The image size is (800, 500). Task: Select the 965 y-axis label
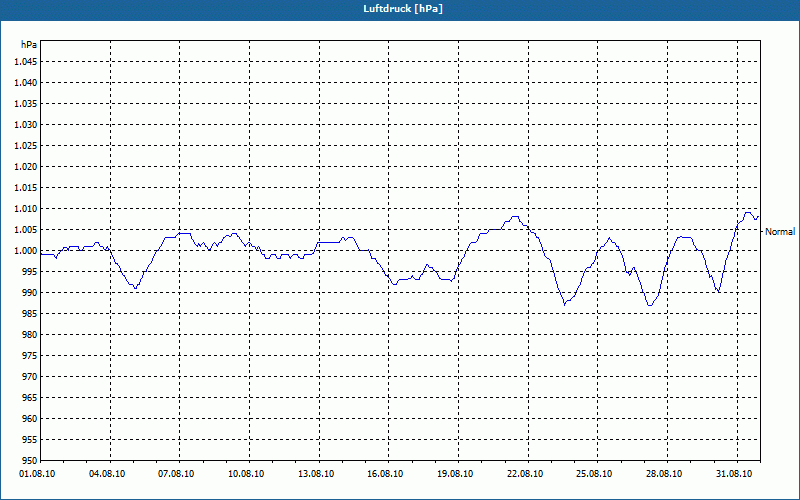(30, 397)
